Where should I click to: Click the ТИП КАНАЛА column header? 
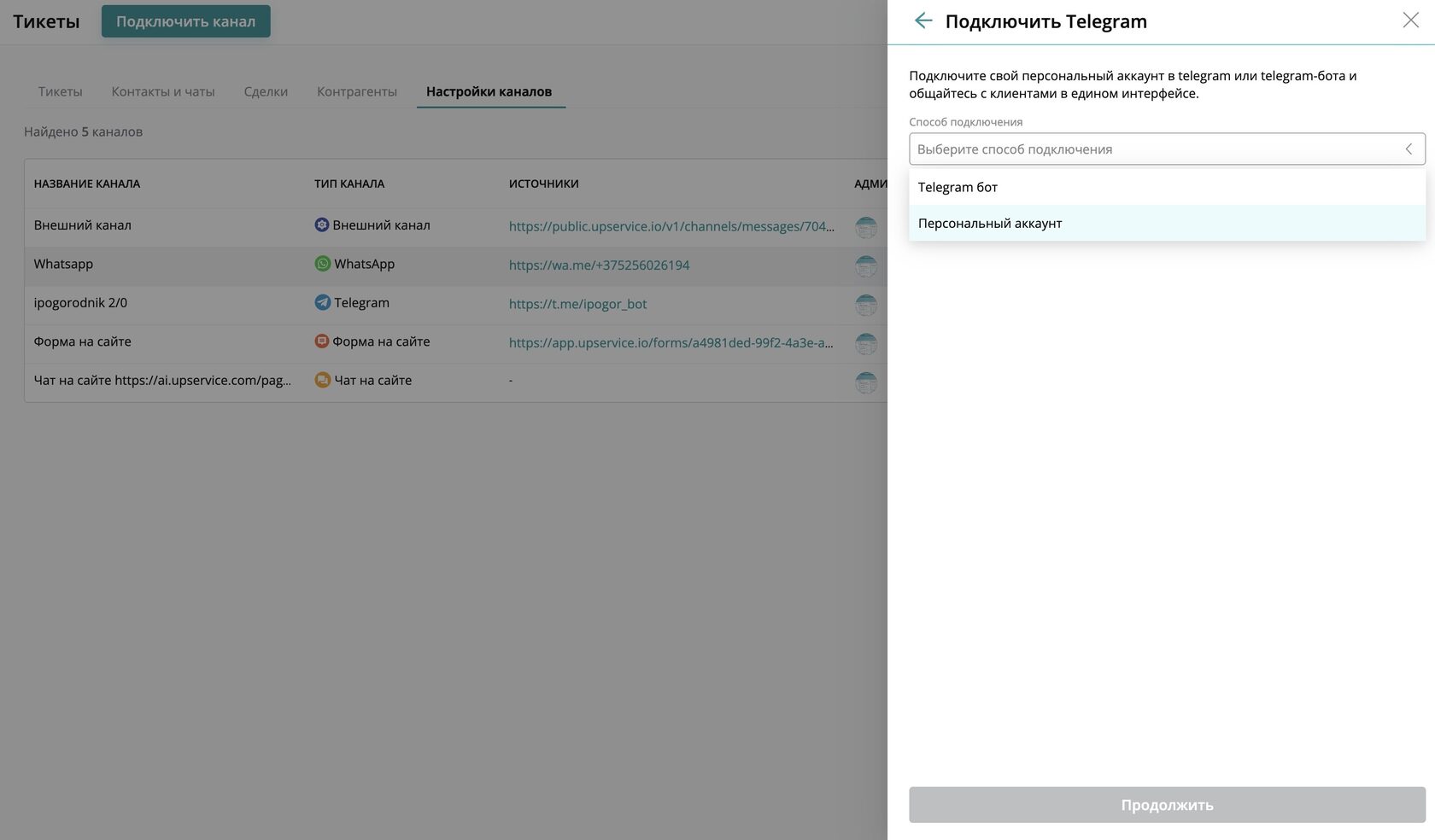(349, 184)
